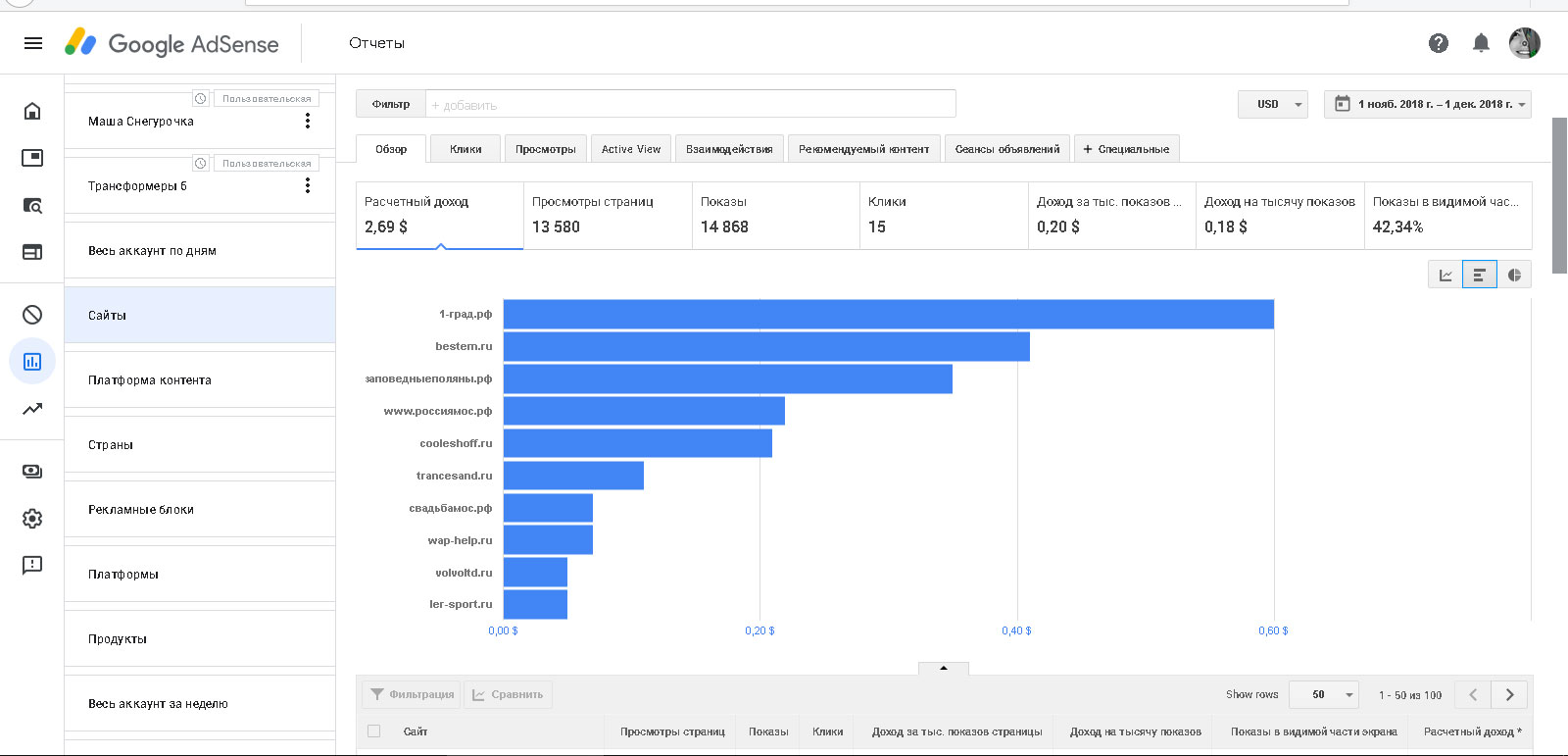
Task: Switch to Сеансы объявлений tab
Action: click(1007, 149)
